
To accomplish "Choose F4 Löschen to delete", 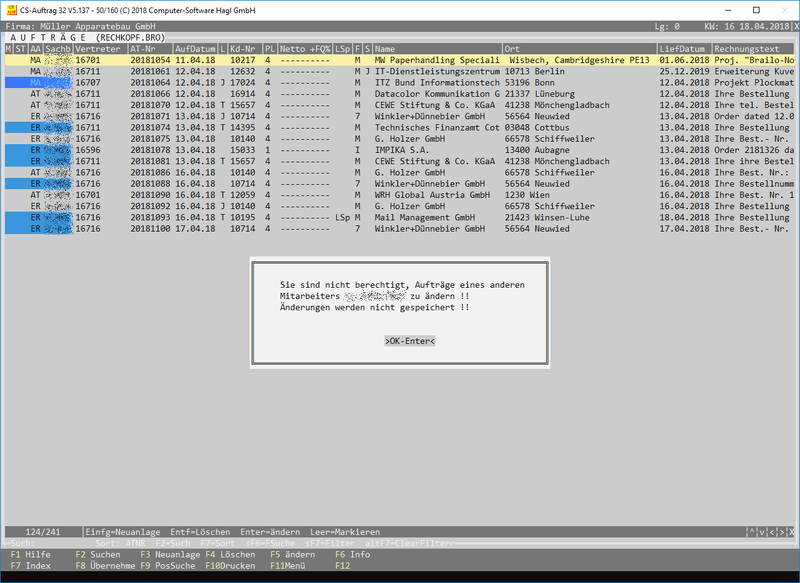I will click(x=230, y=554).
